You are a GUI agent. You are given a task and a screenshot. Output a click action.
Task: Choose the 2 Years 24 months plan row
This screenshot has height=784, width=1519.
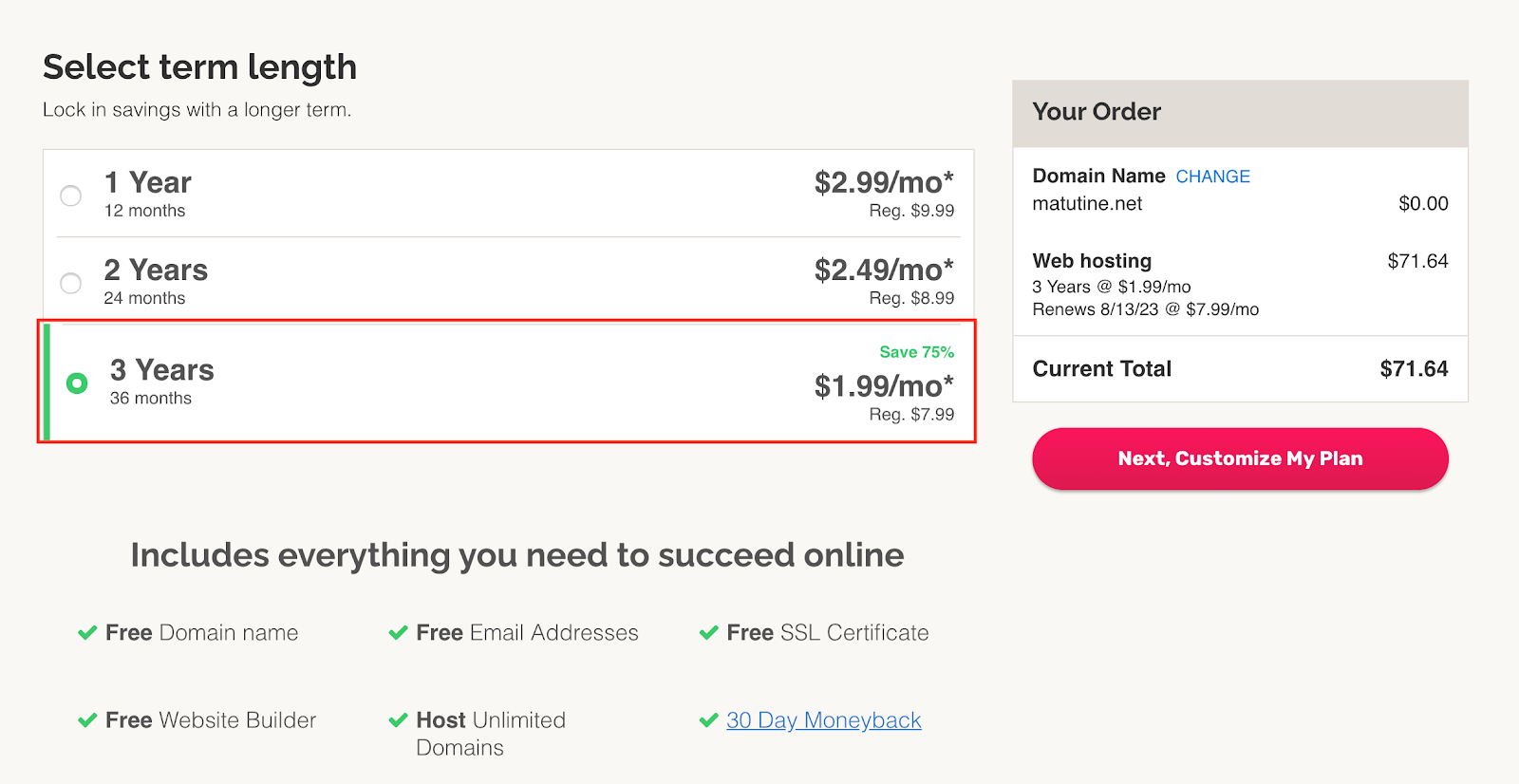click(x=509, y=281)
